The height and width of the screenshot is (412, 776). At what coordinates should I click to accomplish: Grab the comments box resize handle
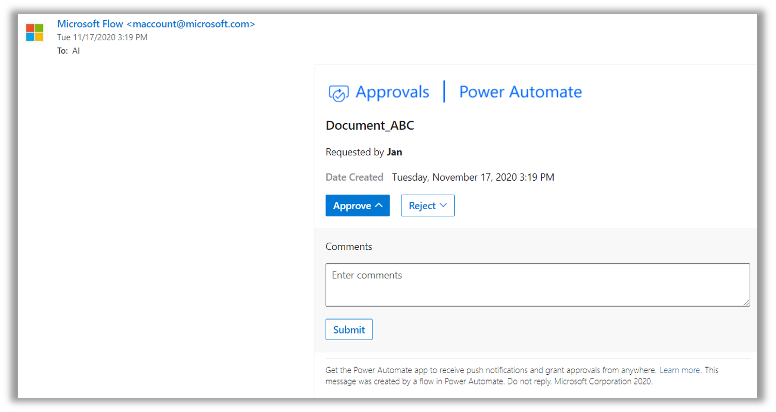(x=746, y=303)
